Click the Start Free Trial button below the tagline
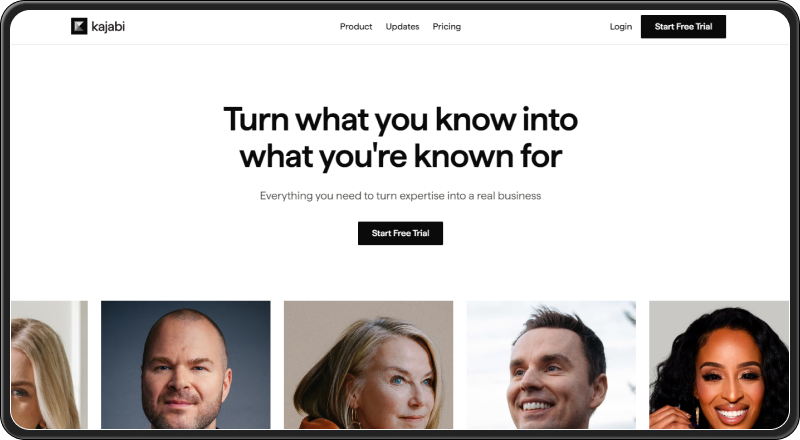800x440 pixels. [x=400, y=233]
